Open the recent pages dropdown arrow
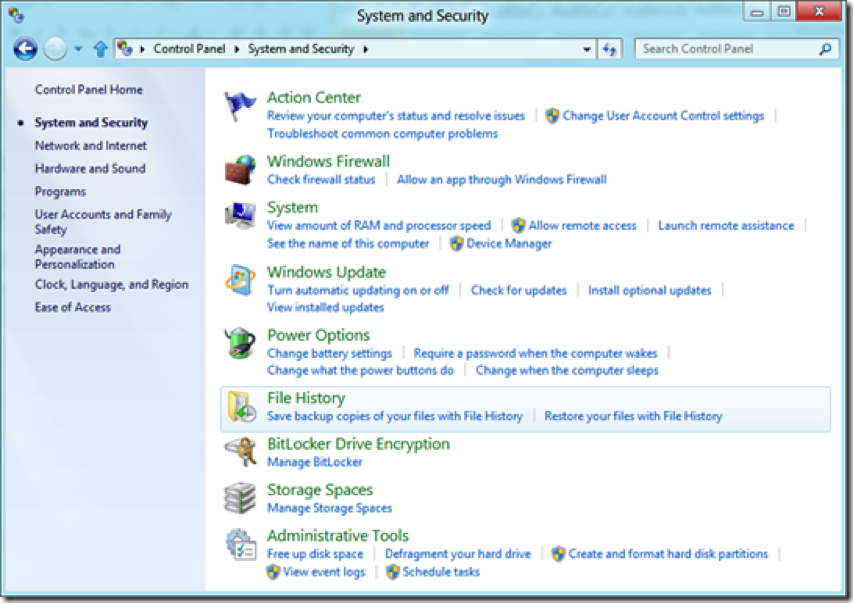The image size is (854, 604). point(79,50)
